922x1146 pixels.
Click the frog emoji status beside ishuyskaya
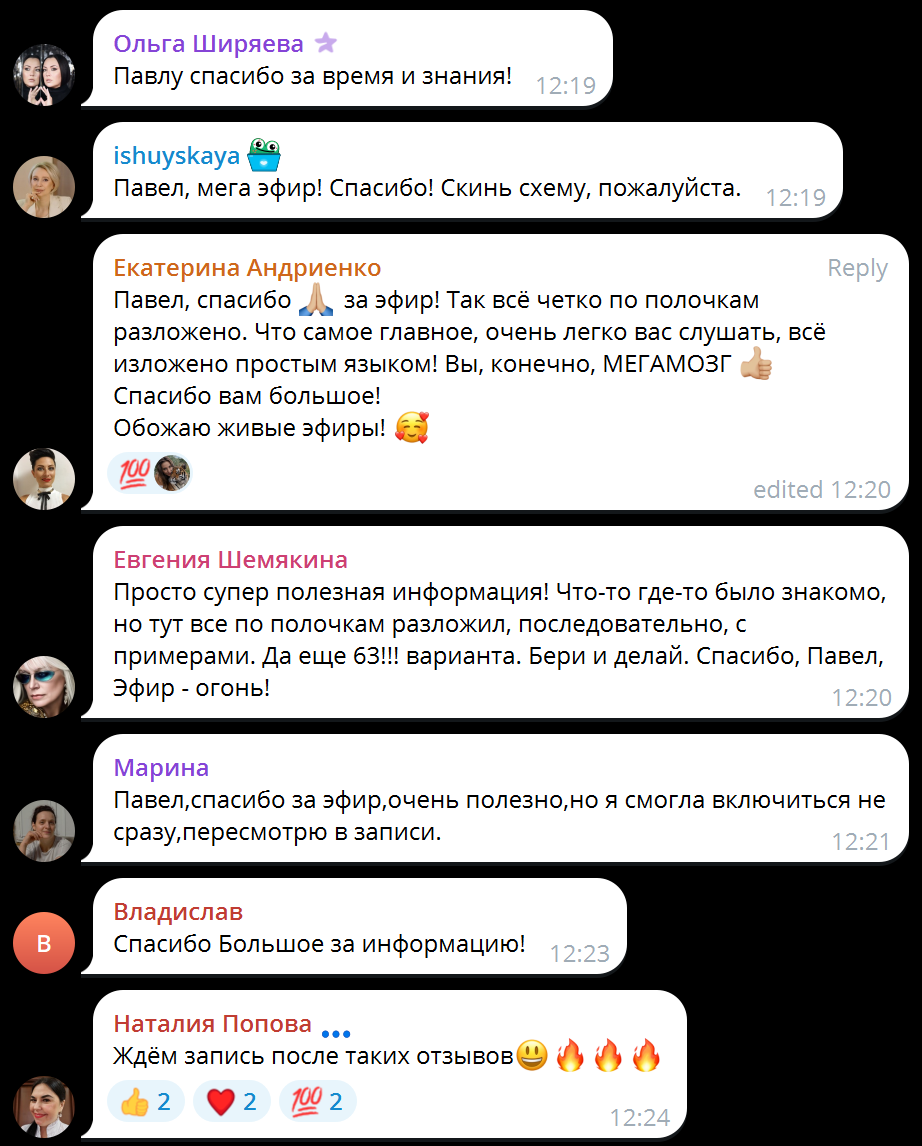pos(264,154)
